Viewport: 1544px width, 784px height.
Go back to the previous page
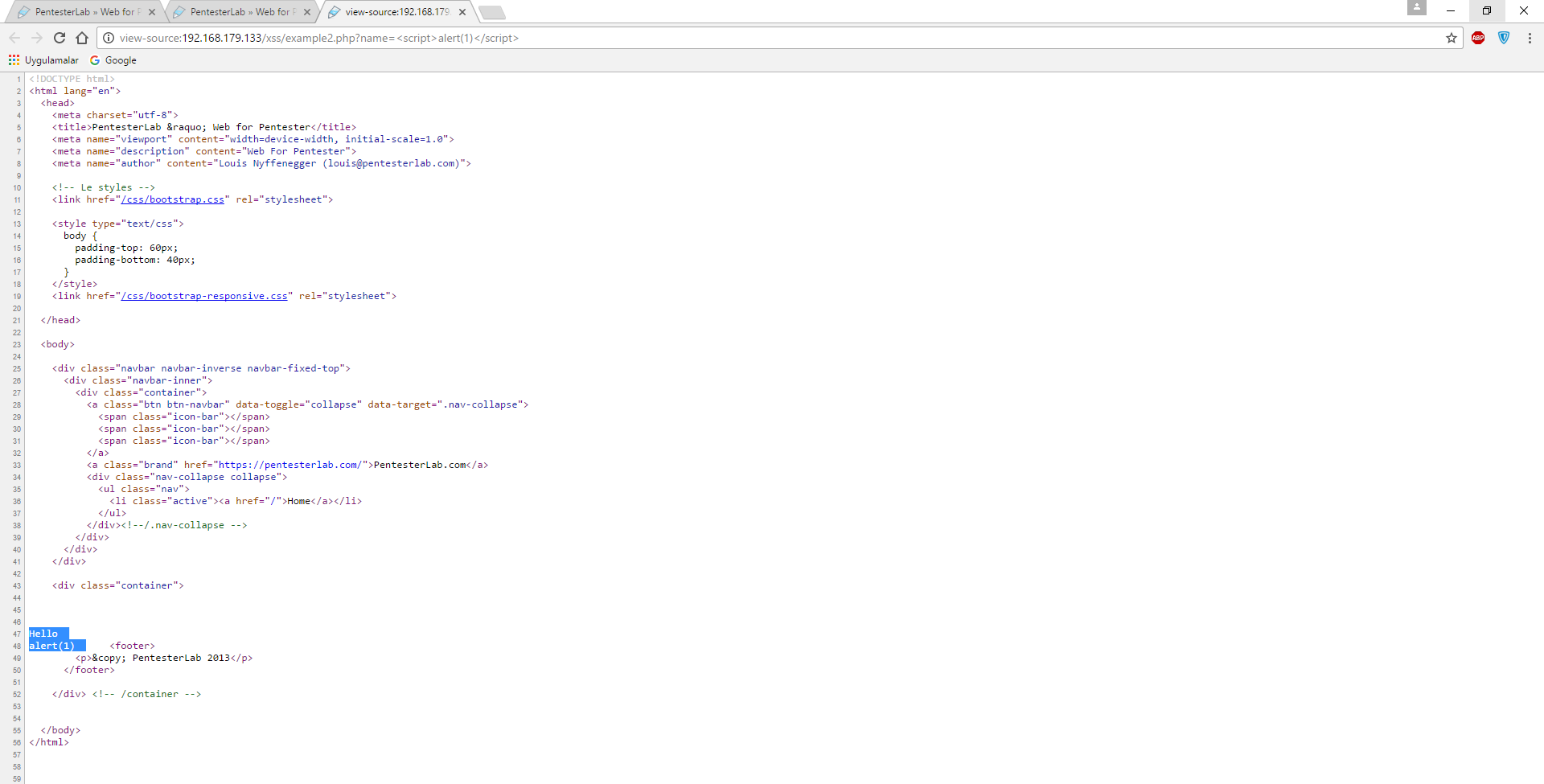pos(14,38)
